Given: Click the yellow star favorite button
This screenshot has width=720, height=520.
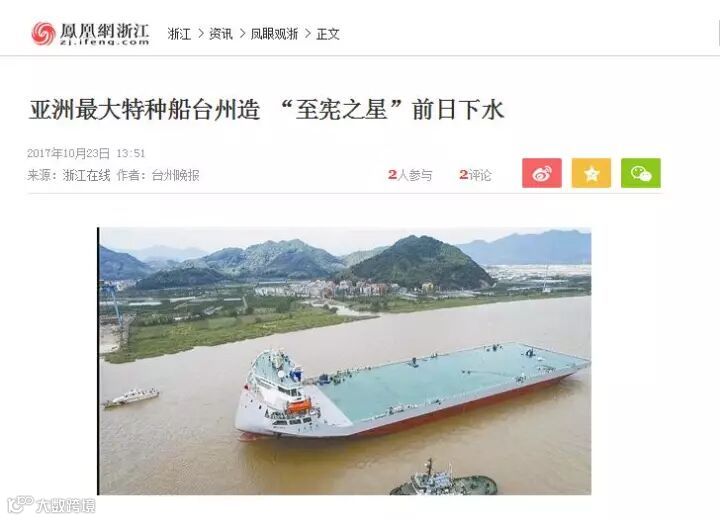Looking at the screenshot, I should point(591,173).
